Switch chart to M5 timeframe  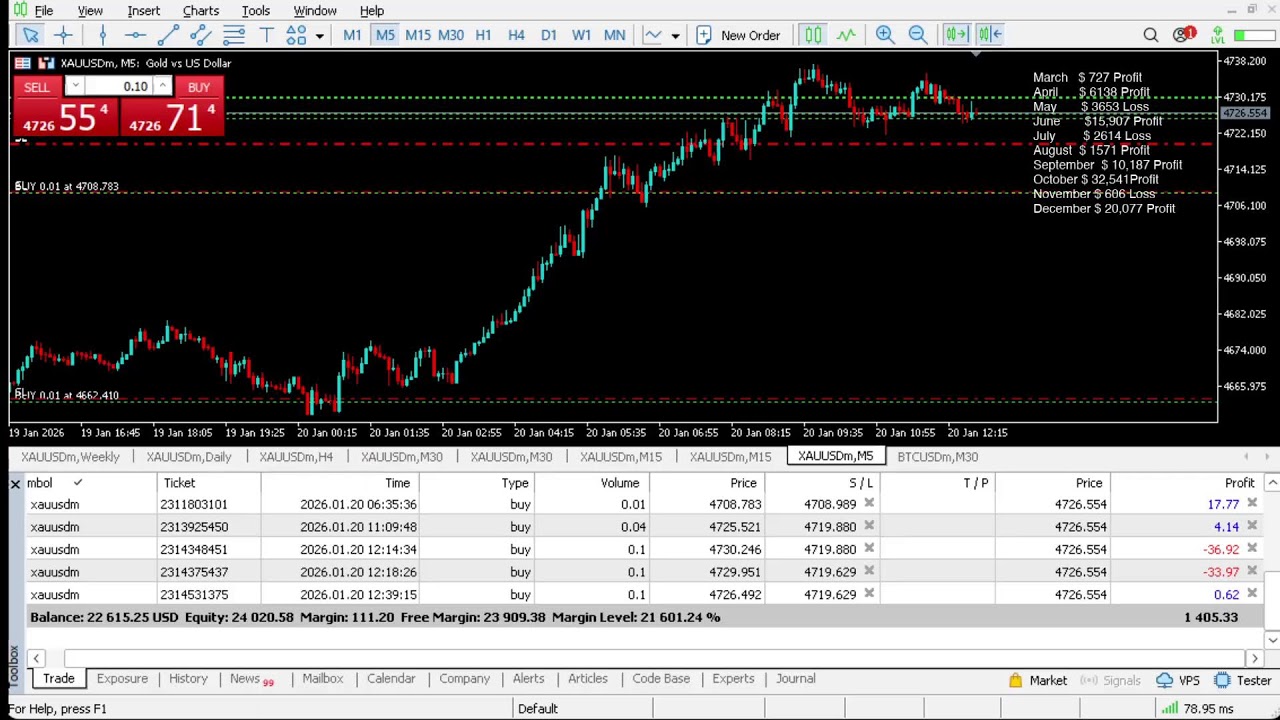[385, 35]
